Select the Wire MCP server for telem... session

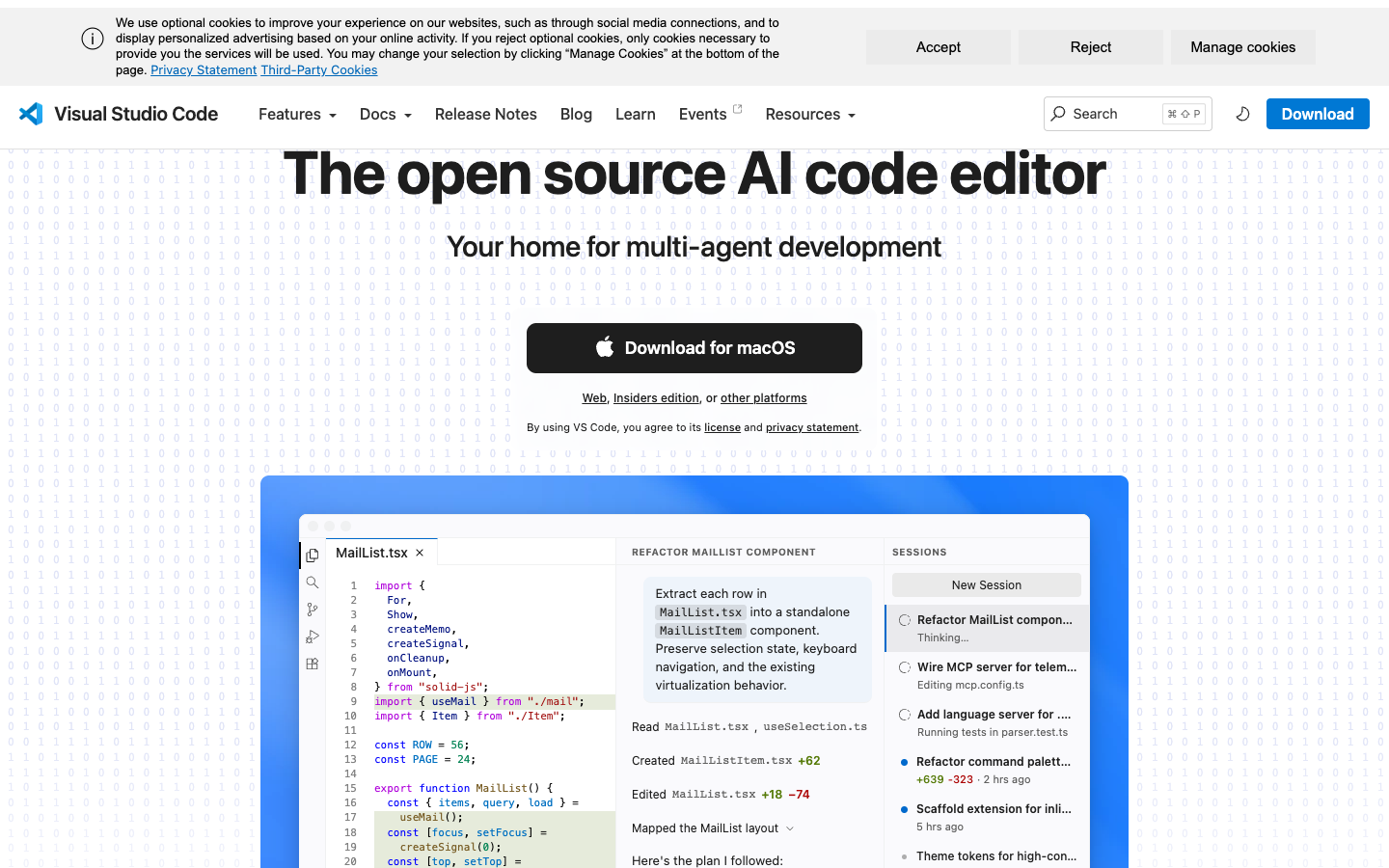[987, 675]
